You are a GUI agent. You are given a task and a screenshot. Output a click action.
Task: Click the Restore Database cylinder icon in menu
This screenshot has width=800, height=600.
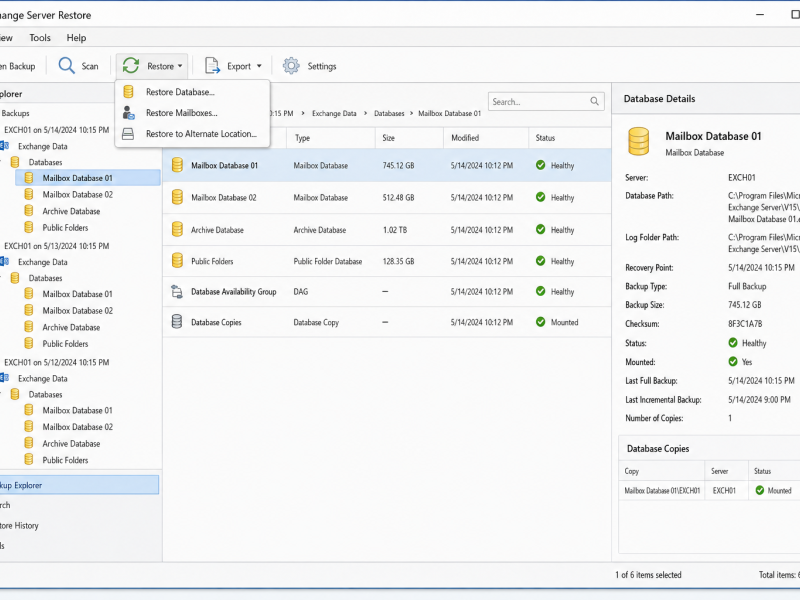129,92
